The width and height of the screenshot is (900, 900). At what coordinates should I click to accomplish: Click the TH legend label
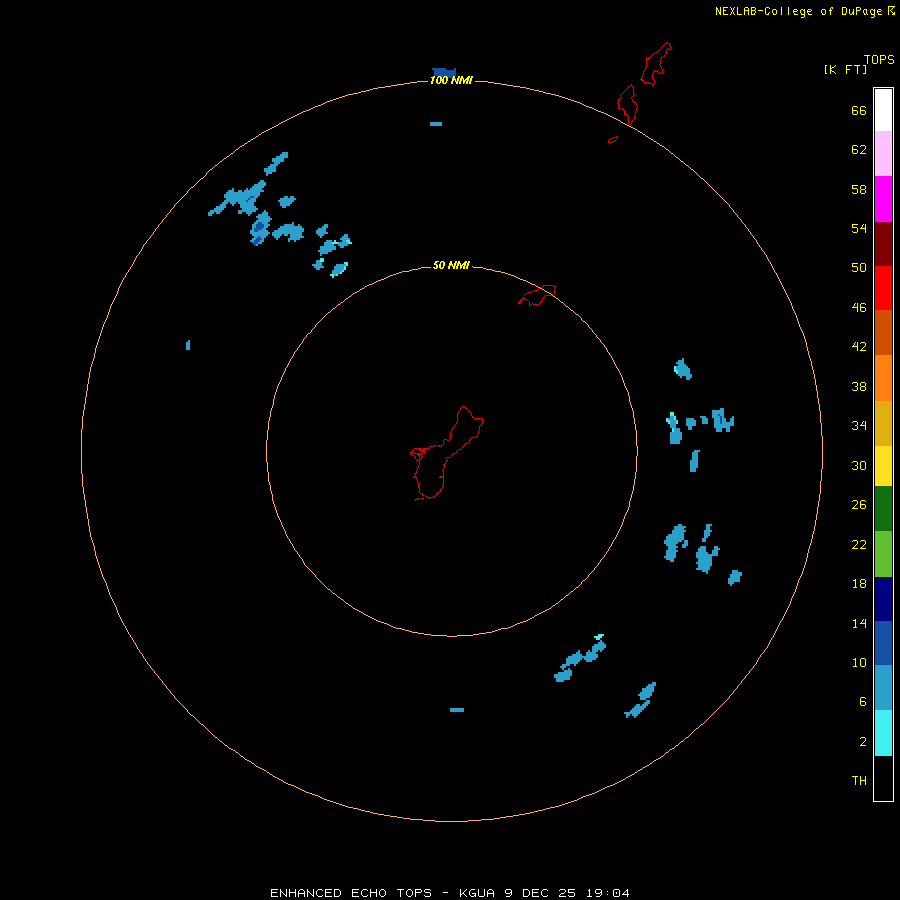click(859, 780)
